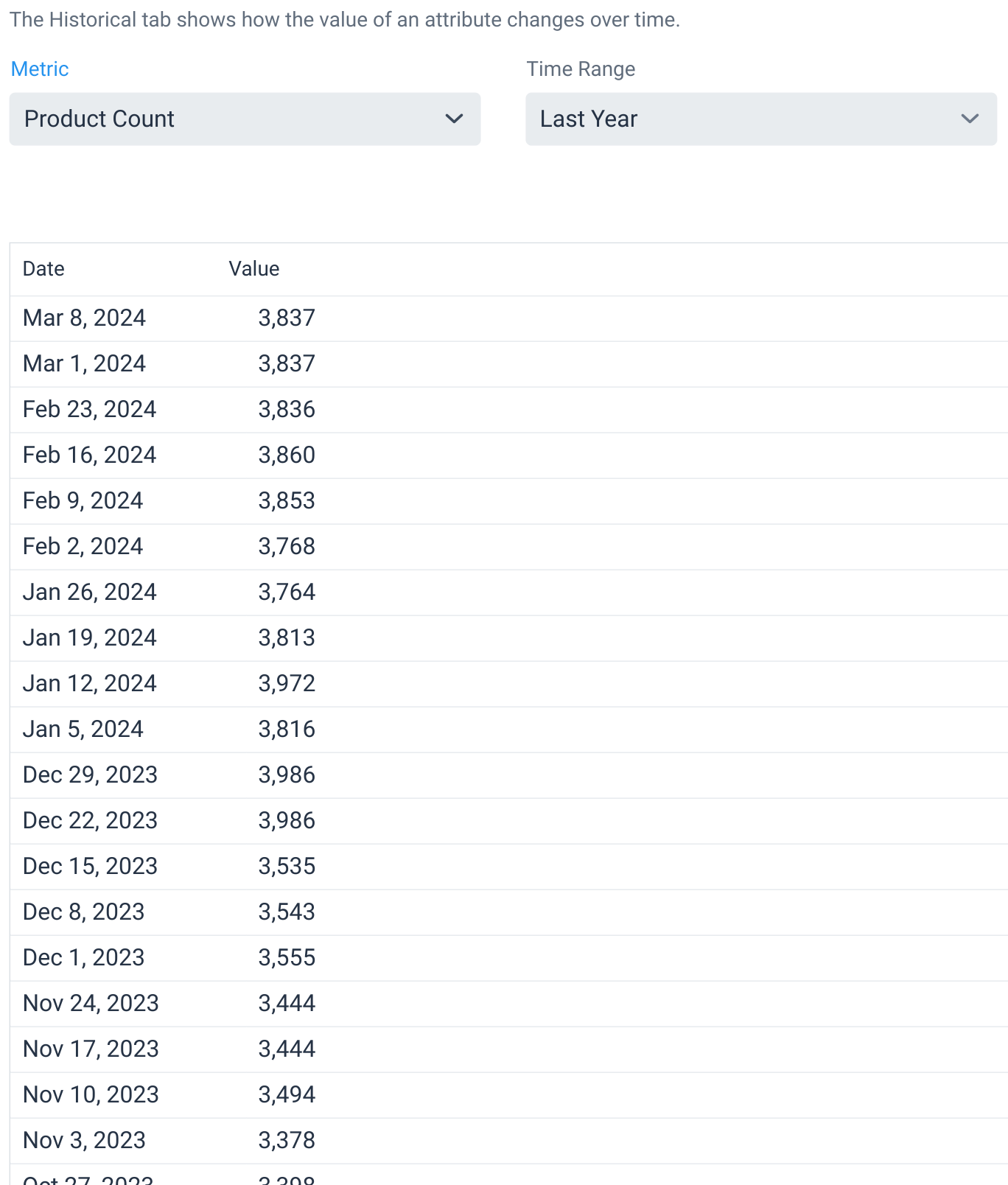Select the Dec 1, 2023 date cell
This screenshot has height=1185, width=1008.
tap(84, 958)
